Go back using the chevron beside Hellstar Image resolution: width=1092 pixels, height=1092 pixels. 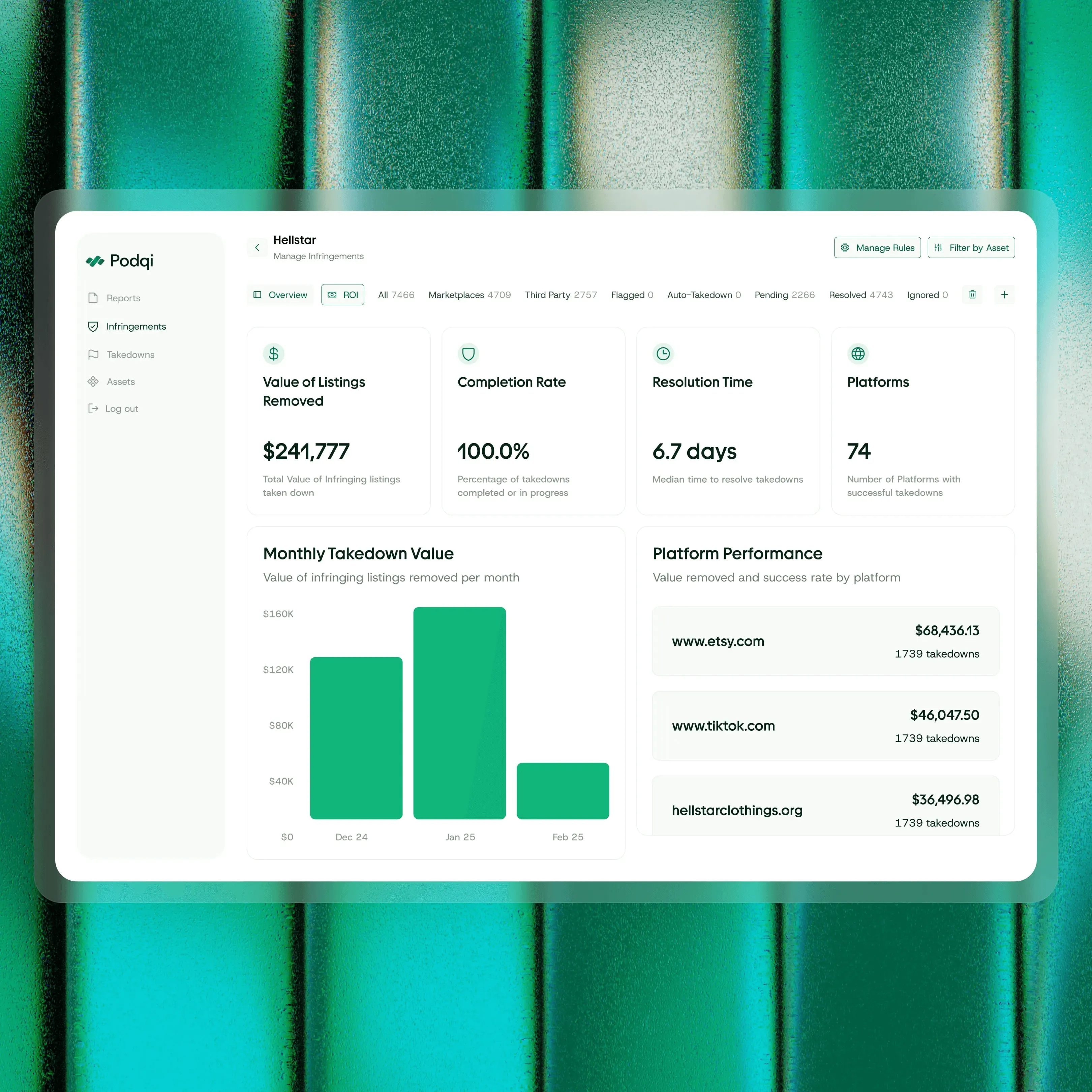click(257, 248)
